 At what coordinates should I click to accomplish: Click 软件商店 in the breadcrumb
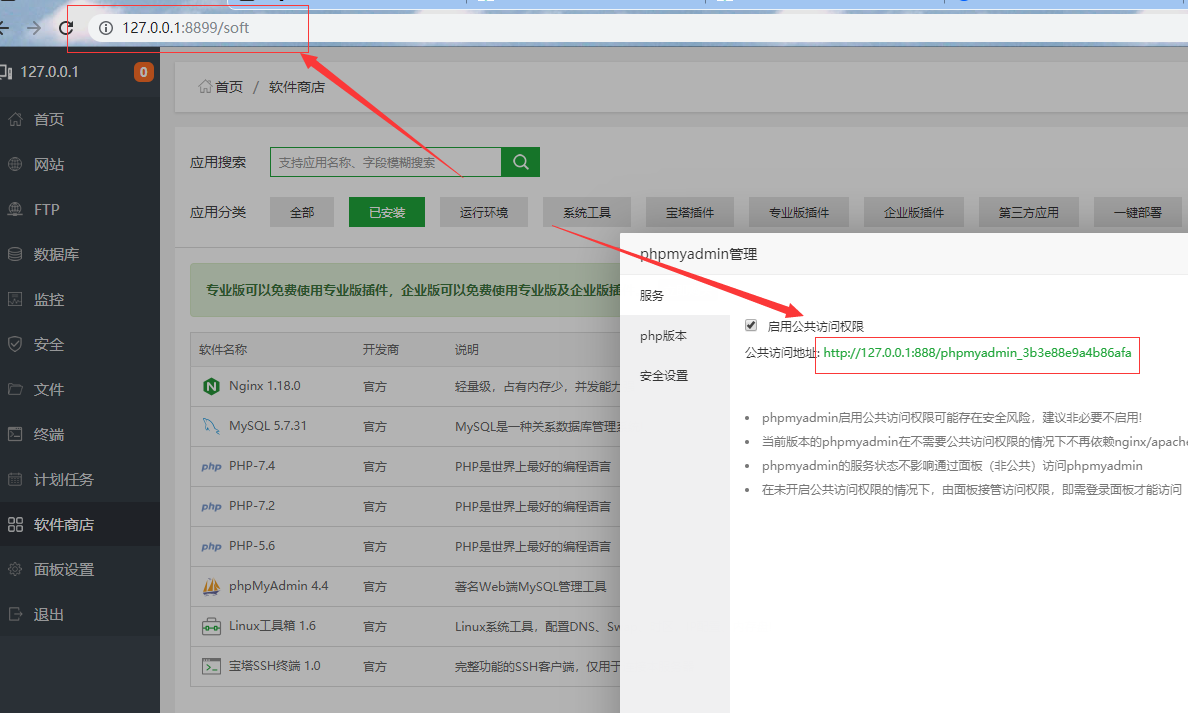(296, 87)
